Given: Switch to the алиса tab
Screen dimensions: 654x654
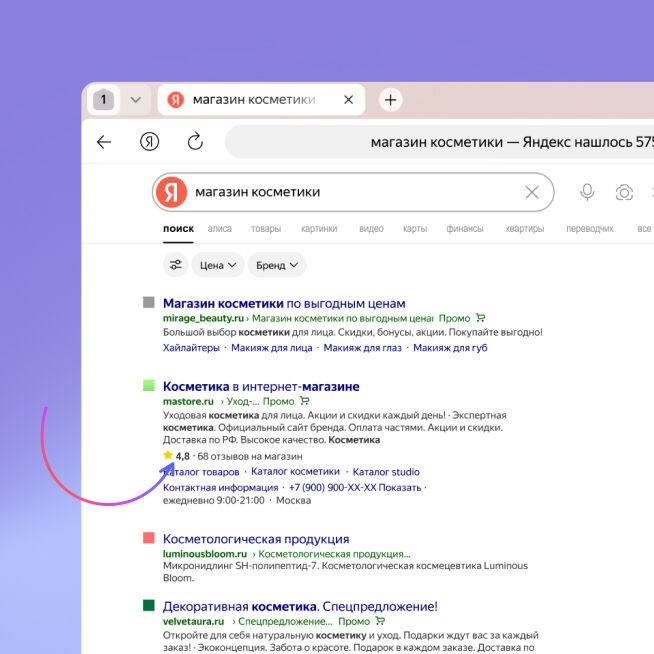Looking at the screenshot, I should (x=219, y=229).
